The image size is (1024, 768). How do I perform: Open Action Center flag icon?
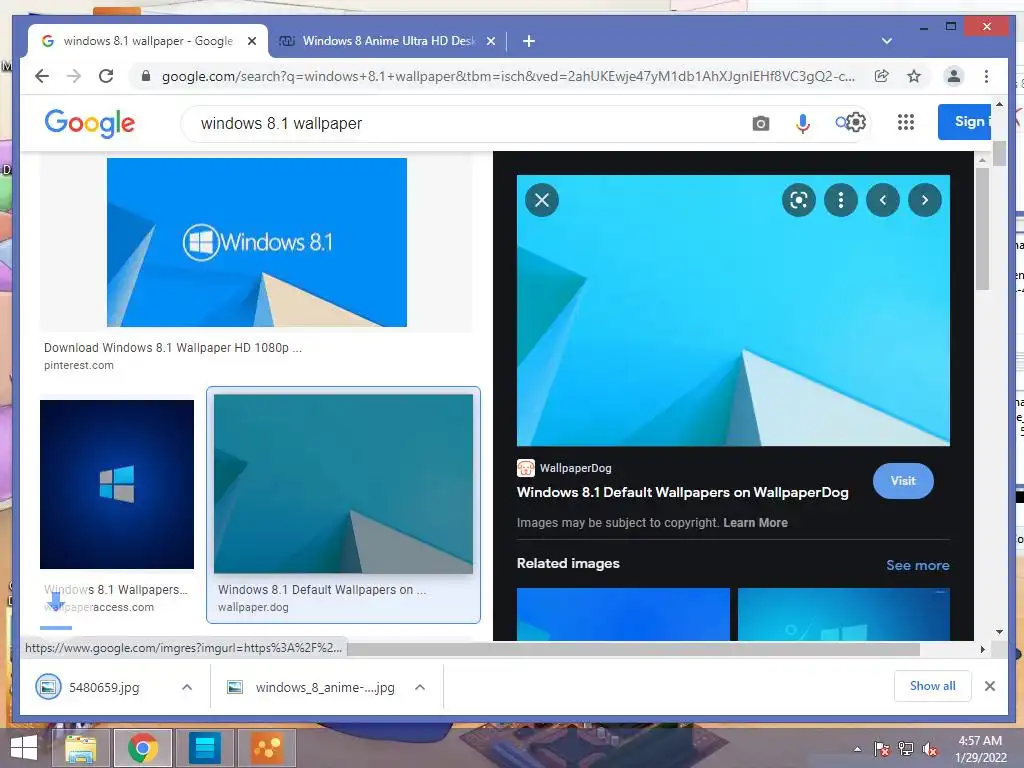coord(882,750)
